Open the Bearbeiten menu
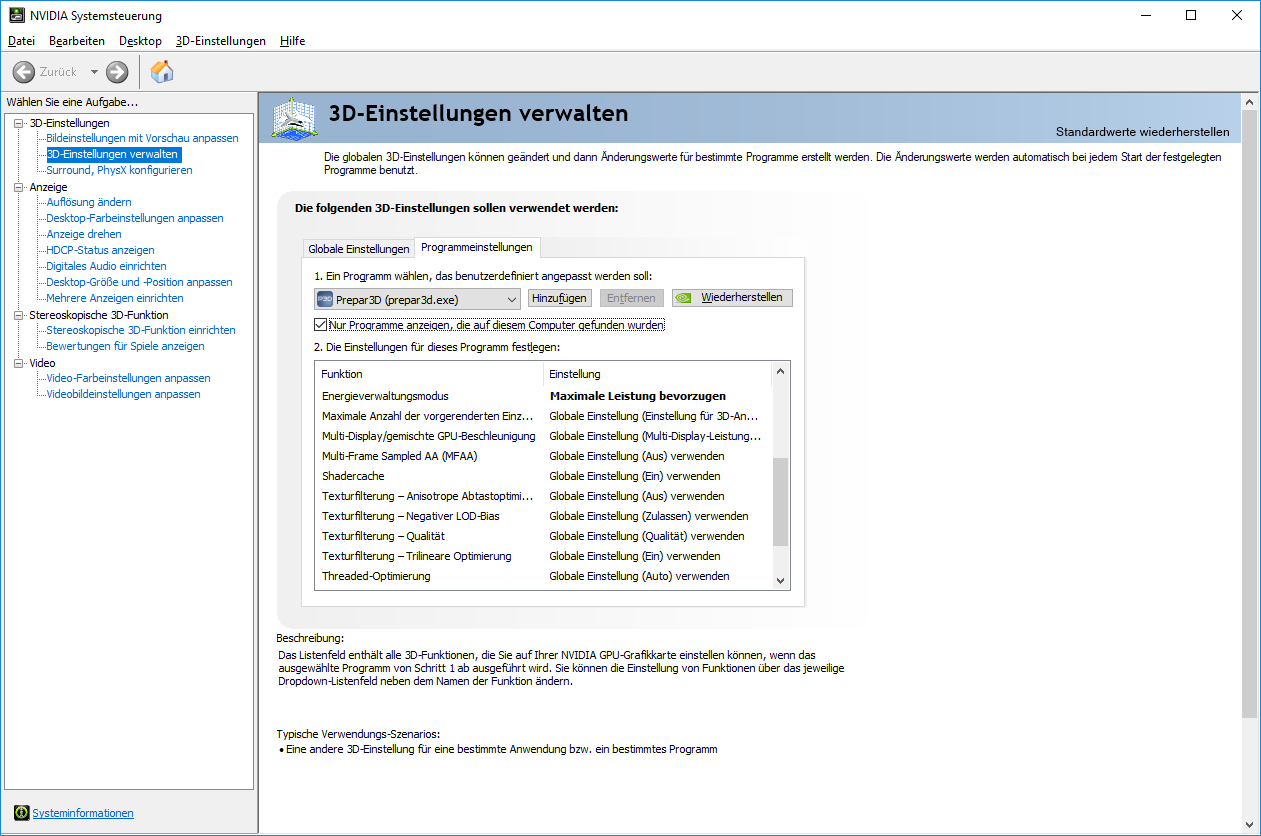 [77, 41]
